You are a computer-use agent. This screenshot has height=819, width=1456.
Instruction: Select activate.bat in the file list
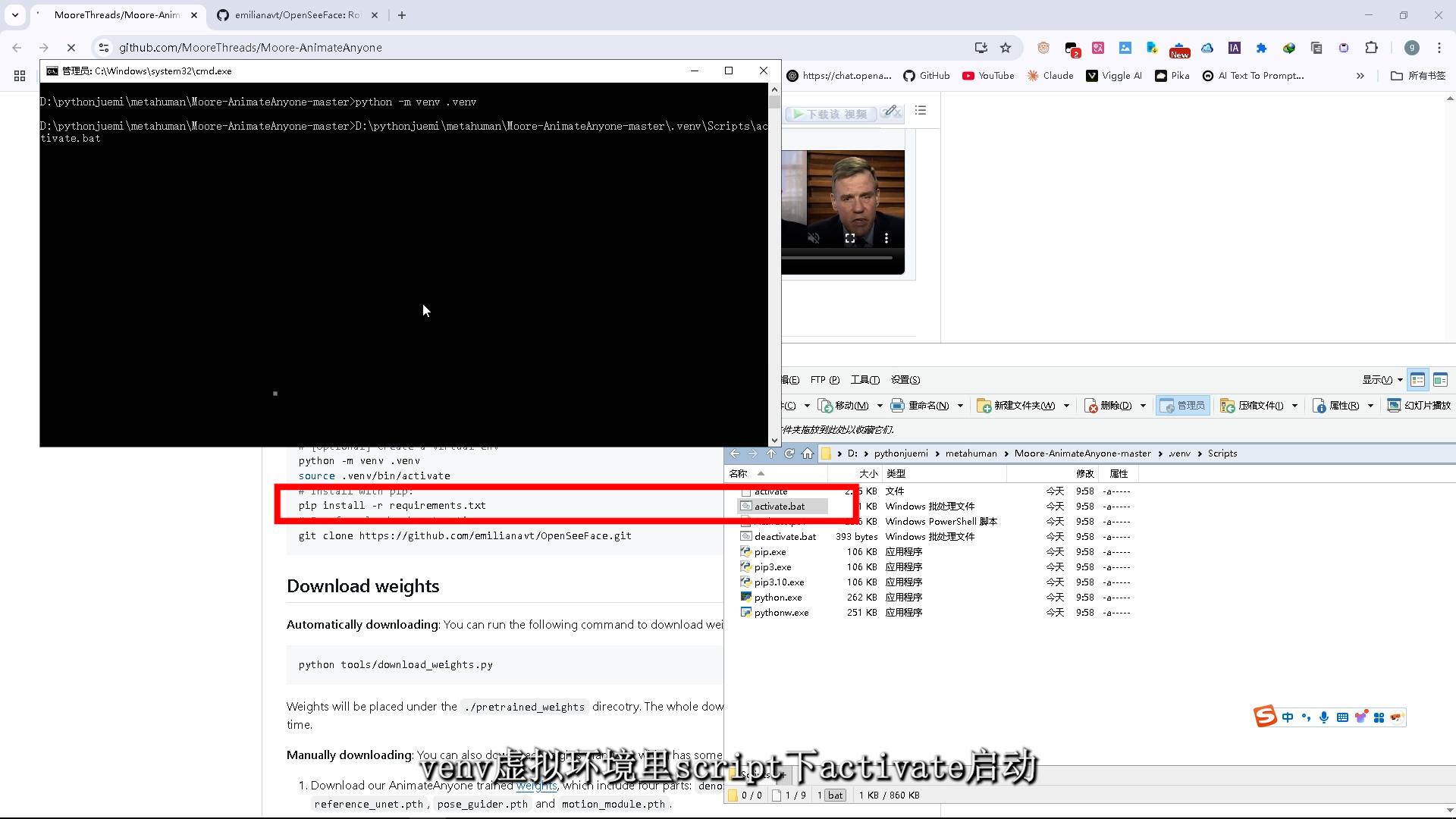pos(780,507)
